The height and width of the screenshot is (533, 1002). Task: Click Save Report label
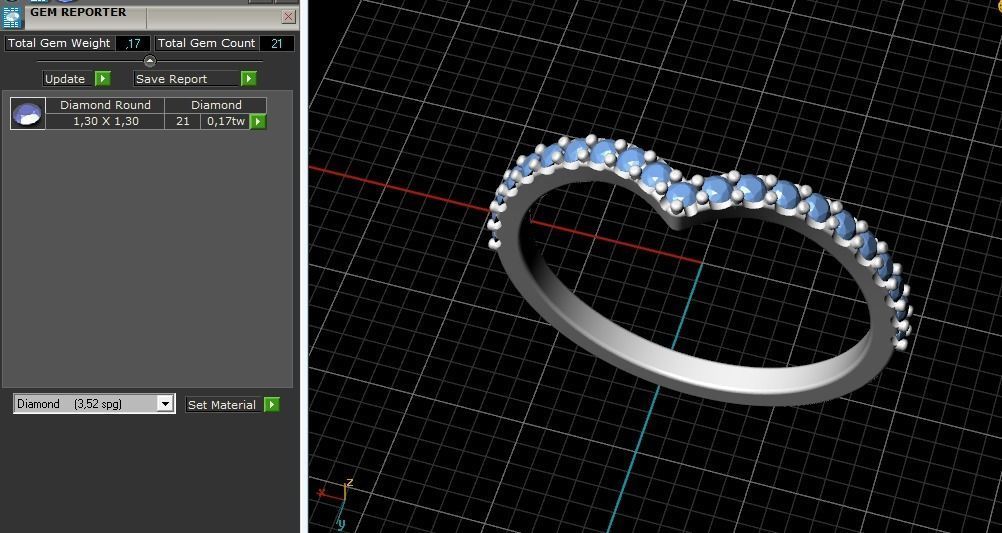coord(172,79)
